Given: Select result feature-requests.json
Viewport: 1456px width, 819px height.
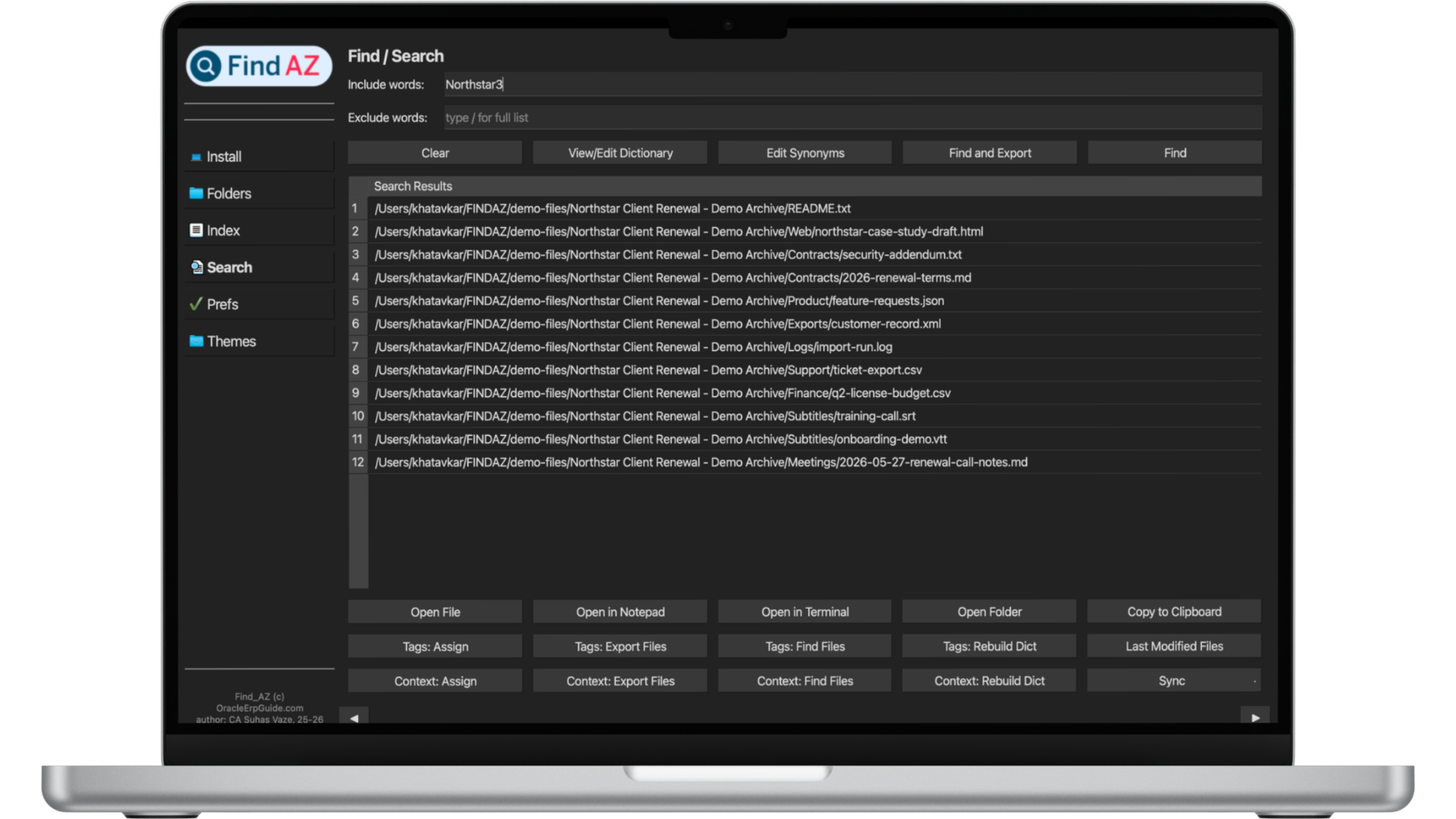Looking at the screenshot, I should click(x=815, y=301).
